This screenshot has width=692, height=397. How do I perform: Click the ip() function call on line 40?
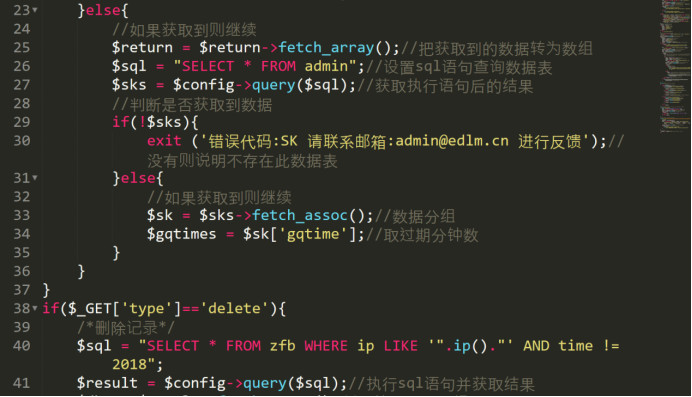click(470, 346)
